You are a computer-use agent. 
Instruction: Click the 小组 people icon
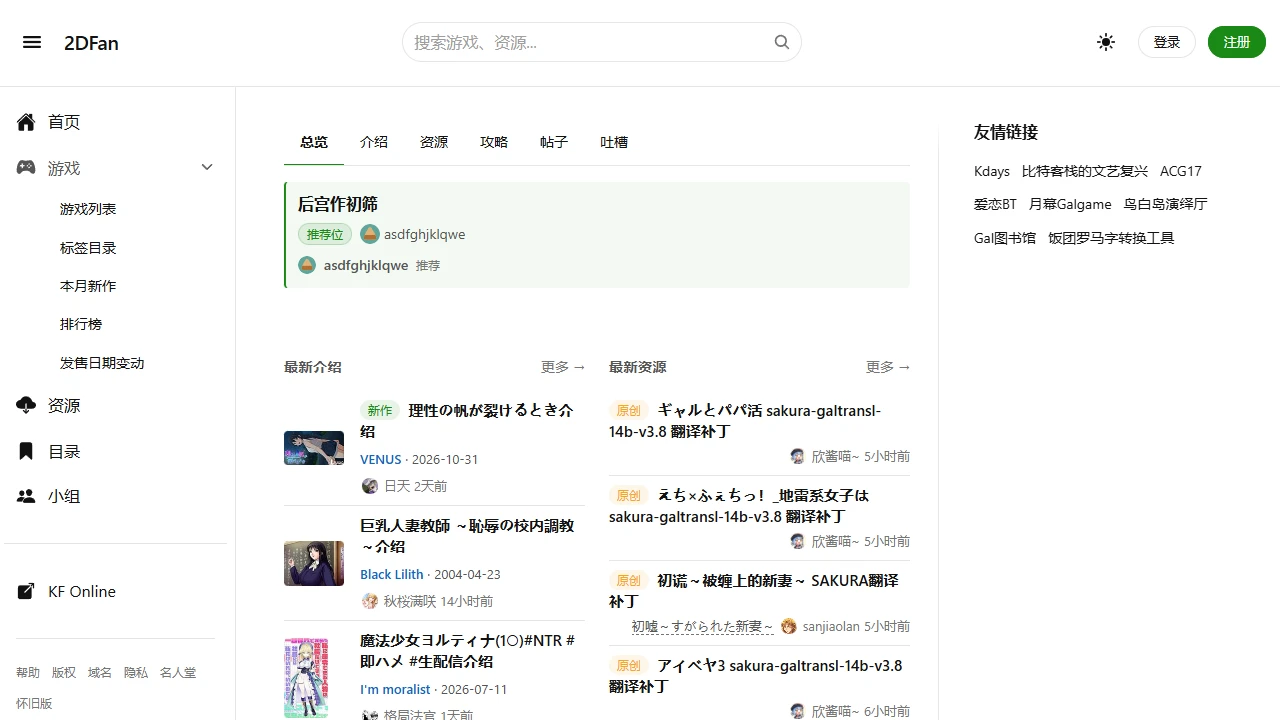click(x=26, y=496)
